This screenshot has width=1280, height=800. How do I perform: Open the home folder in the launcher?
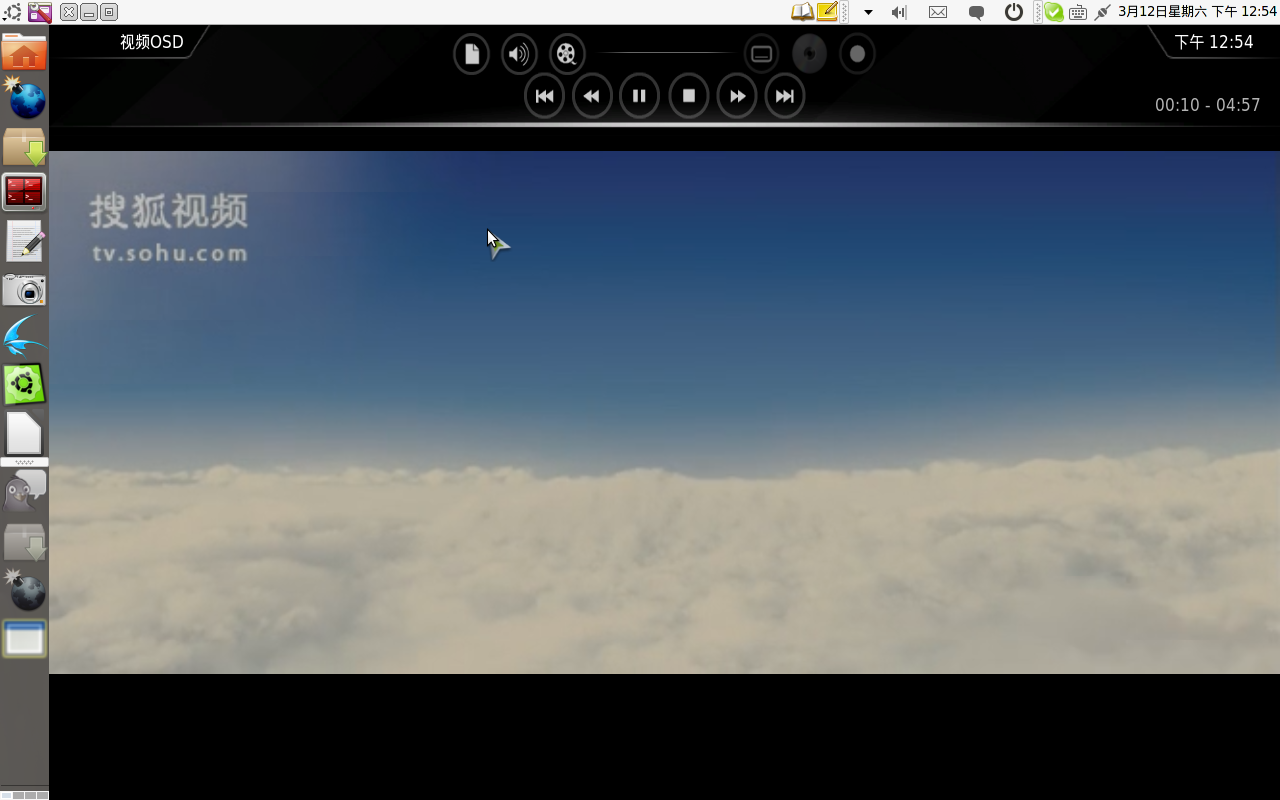24,51
